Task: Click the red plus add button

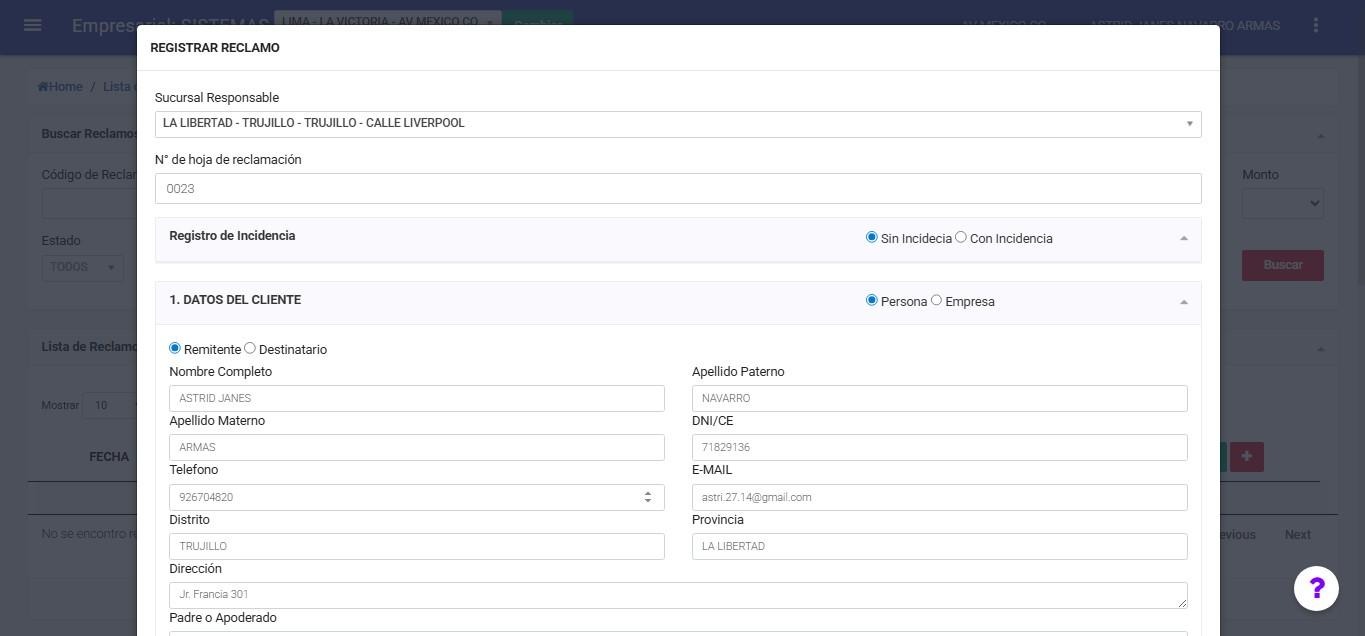Action: coord(1246,457)
